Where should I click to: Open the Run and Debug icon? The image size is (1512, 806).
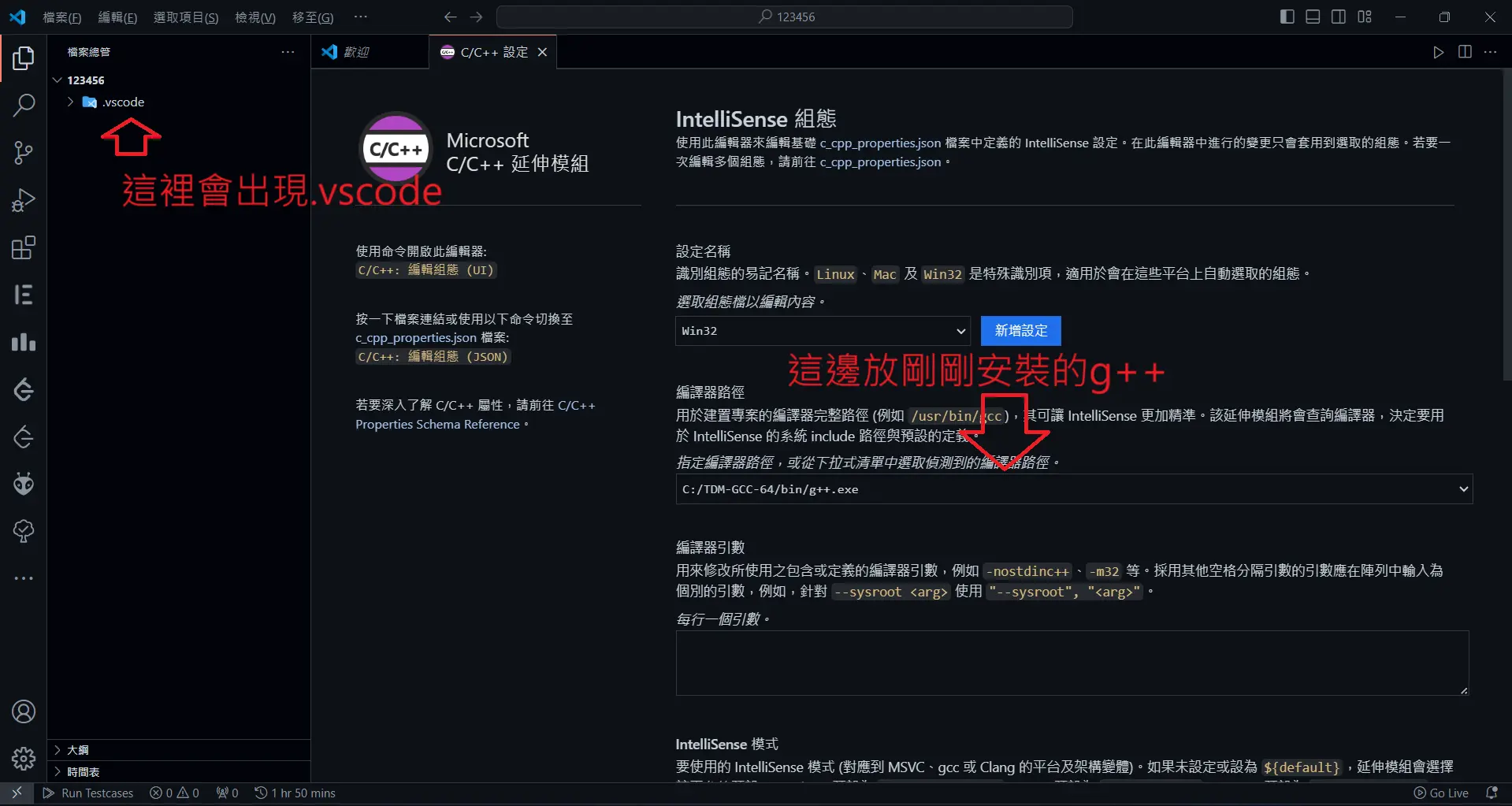point(23,199)
